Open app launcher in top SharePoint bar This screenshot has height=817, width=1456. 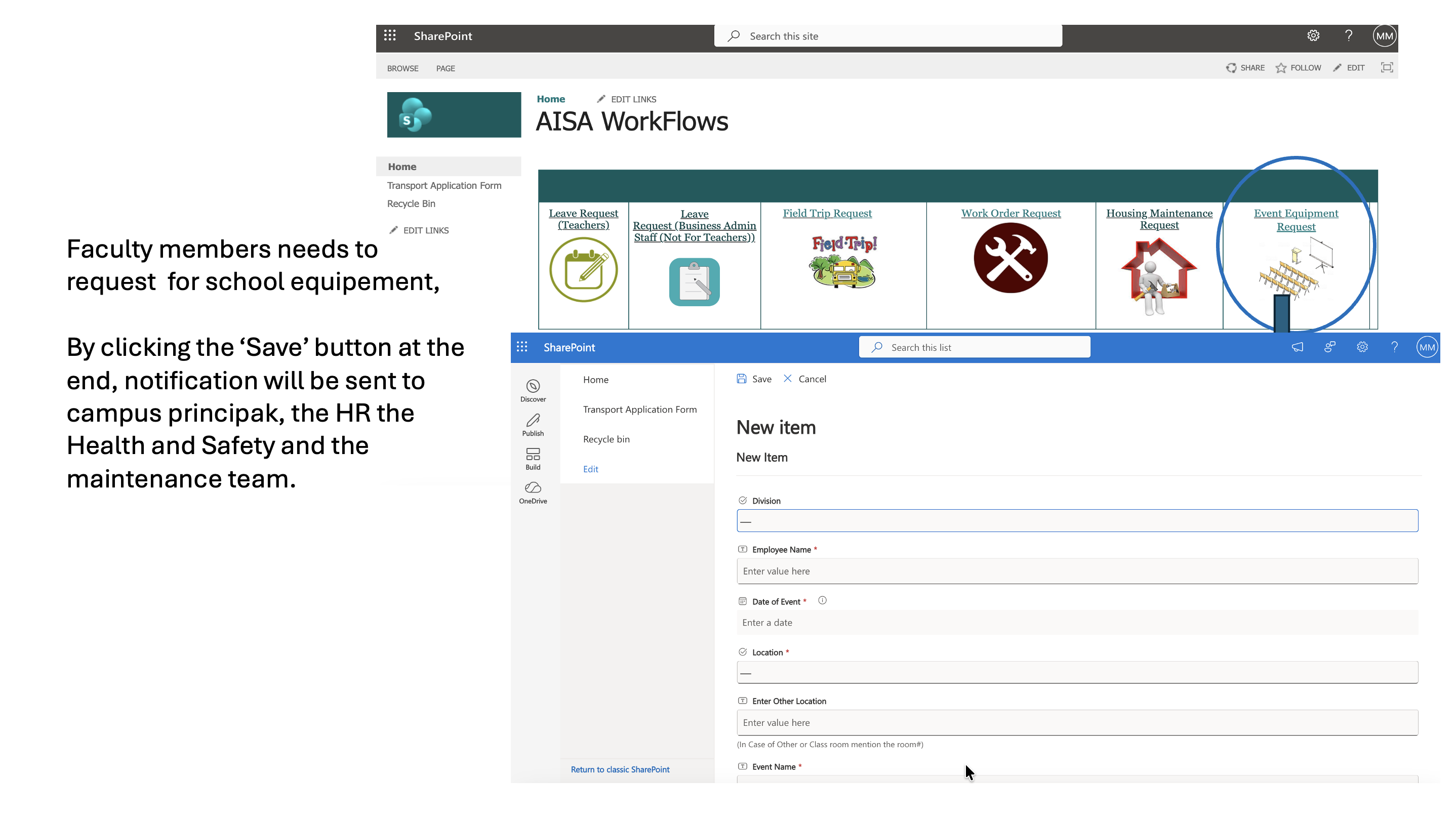390,35
